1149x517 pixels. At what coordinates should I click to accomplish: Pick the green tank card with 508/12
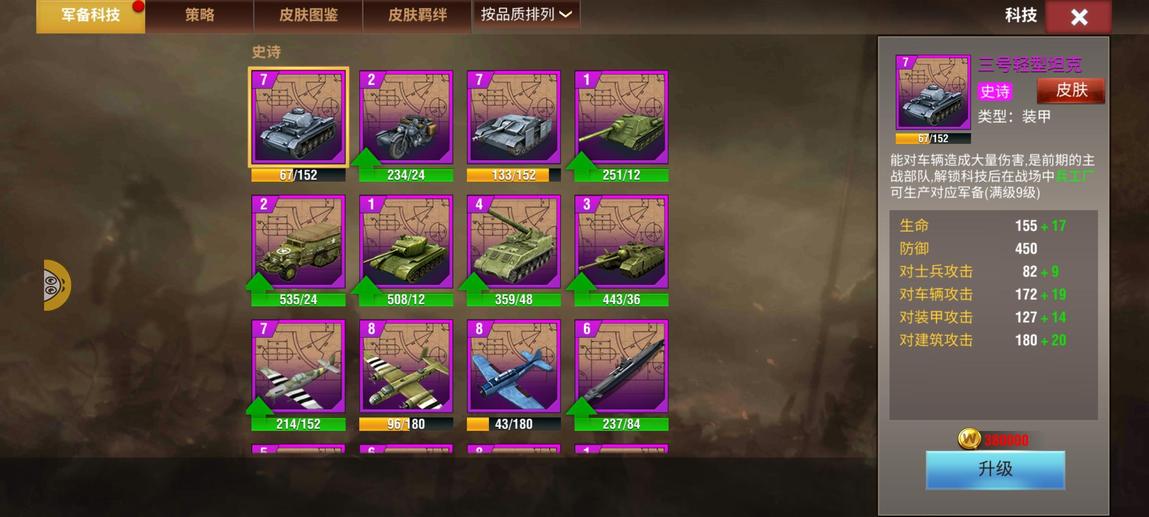(406, 242)
